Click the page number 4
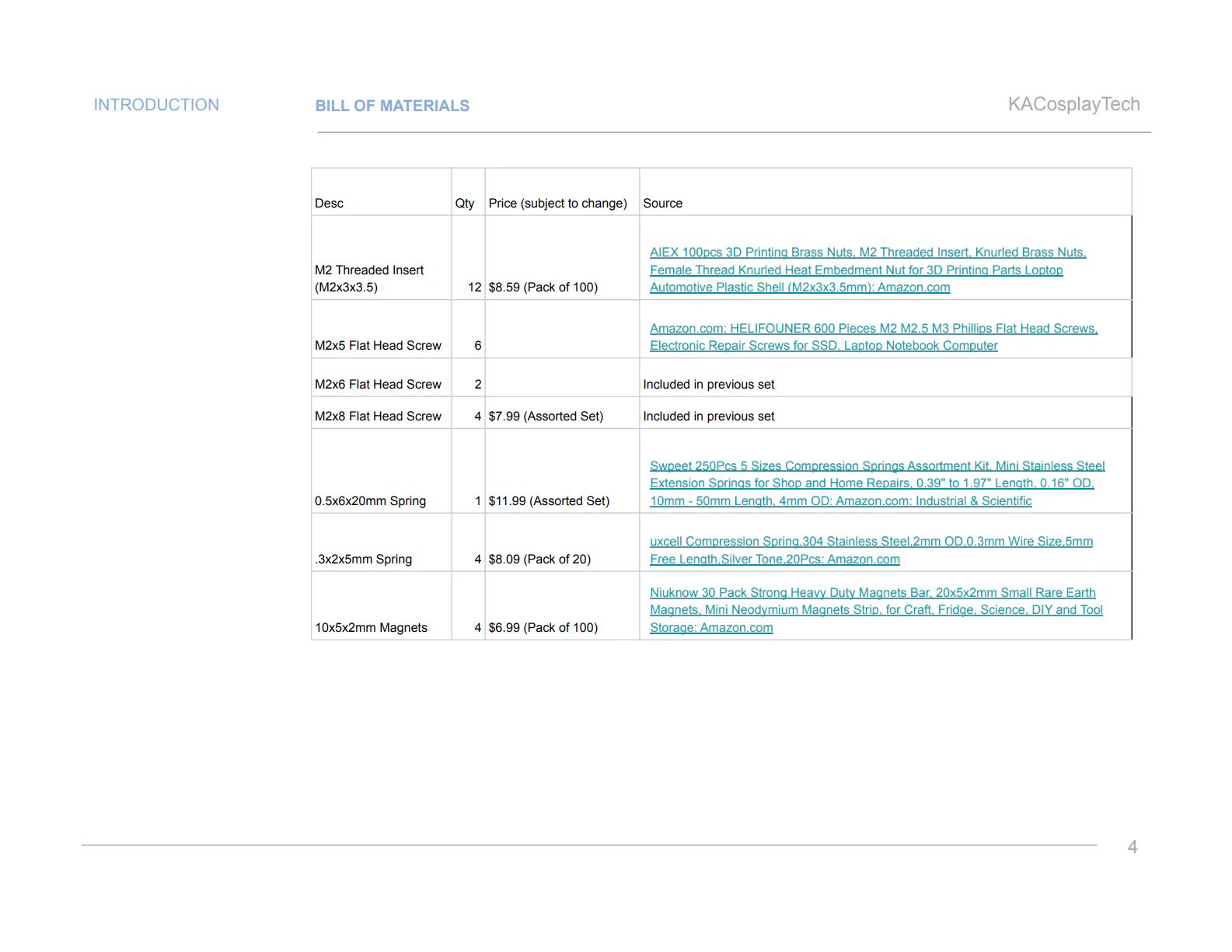The height and width of the screenshot is (952, 1232). pos(1133,847)
